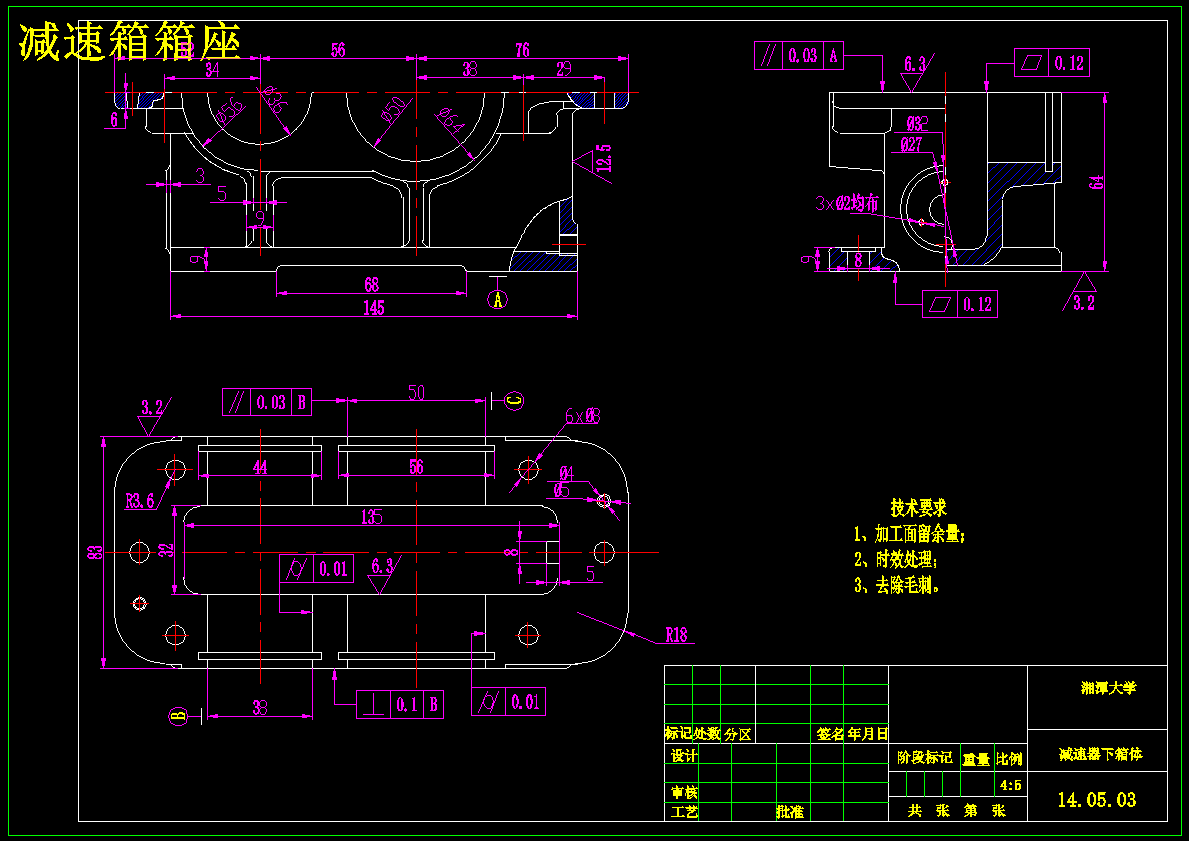1189x841 pixels.
Task: Click the parallelism frame 0.03 A
Action: tap(798, 55)
